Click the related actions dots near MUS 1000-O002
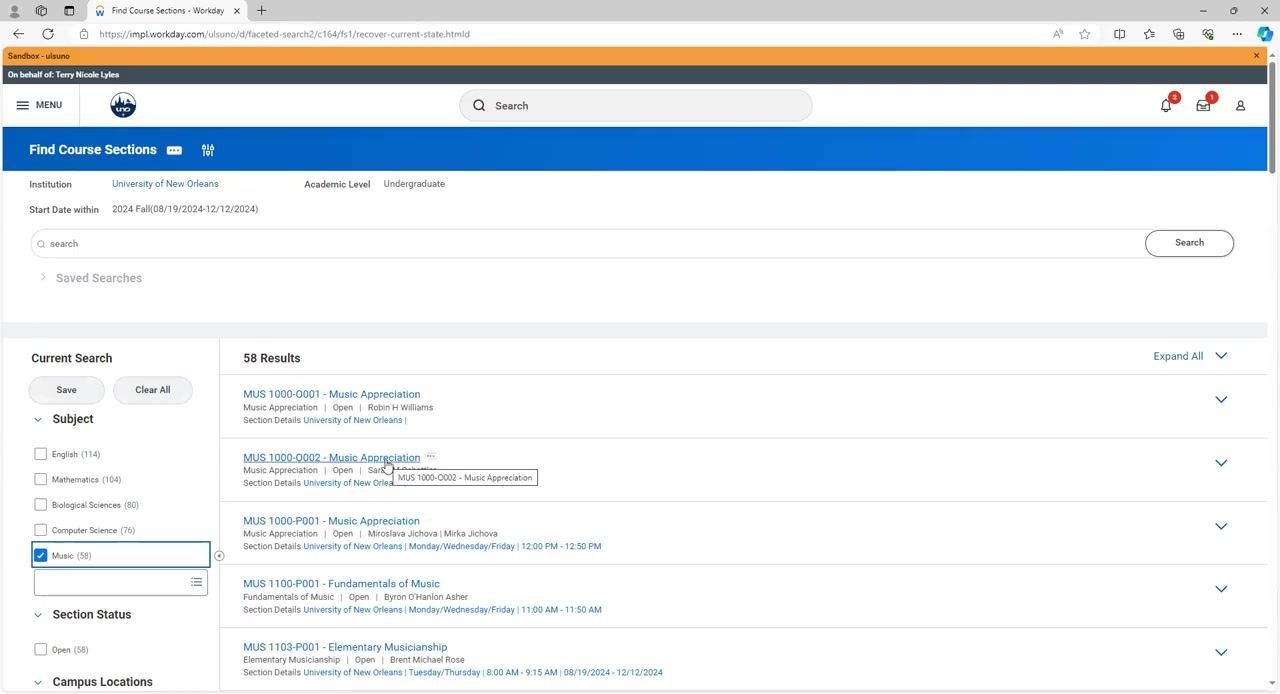 coord(430,457)
